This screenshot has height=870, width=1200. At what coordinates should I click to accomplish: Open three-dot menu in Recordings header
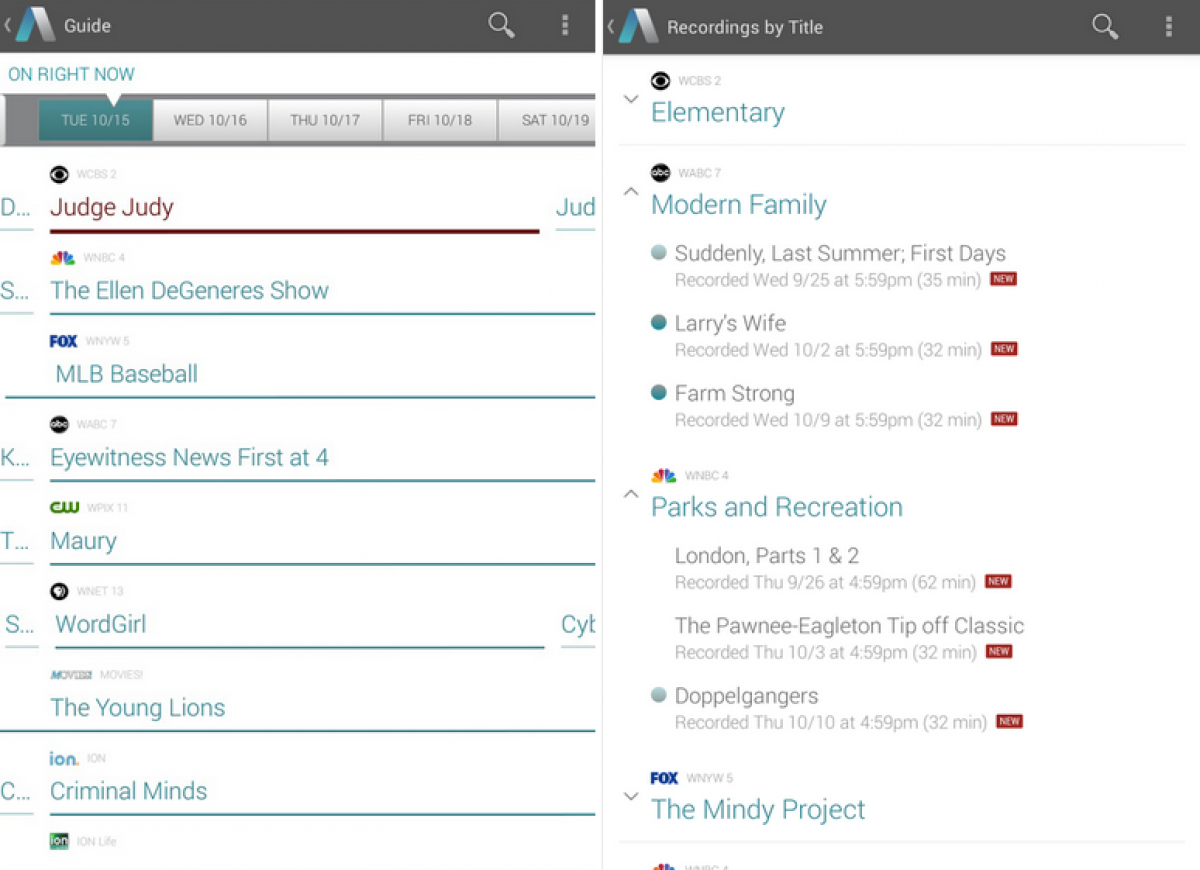coord(1168,27)
